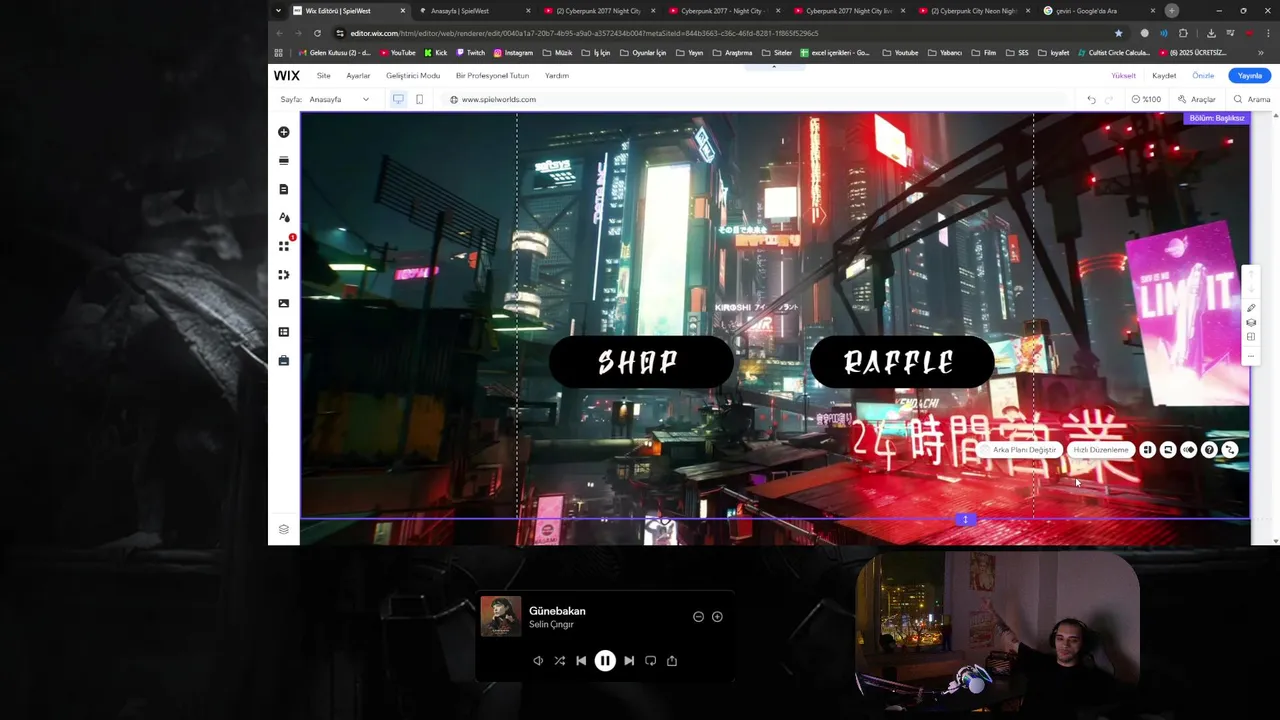Bookmark this page with star icon
Image resolution: width=1280 pixels, height=720 pixels.
click(x=1118, y=33)
